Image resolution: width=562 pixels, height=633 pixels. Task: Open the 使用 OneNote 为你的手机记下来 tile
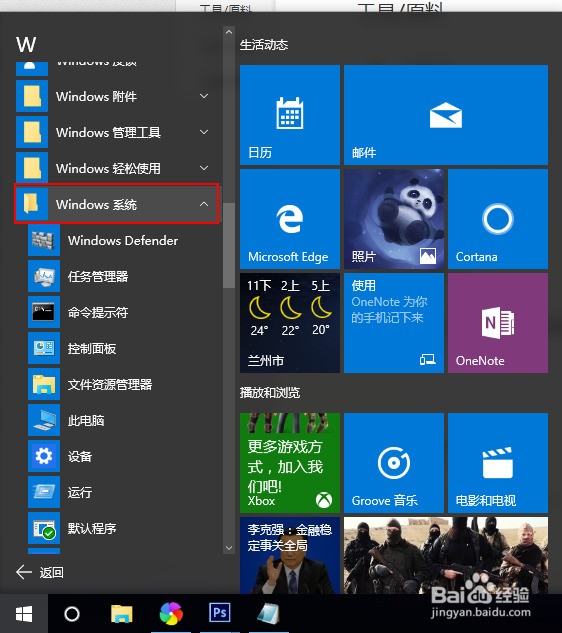[394, 323]
